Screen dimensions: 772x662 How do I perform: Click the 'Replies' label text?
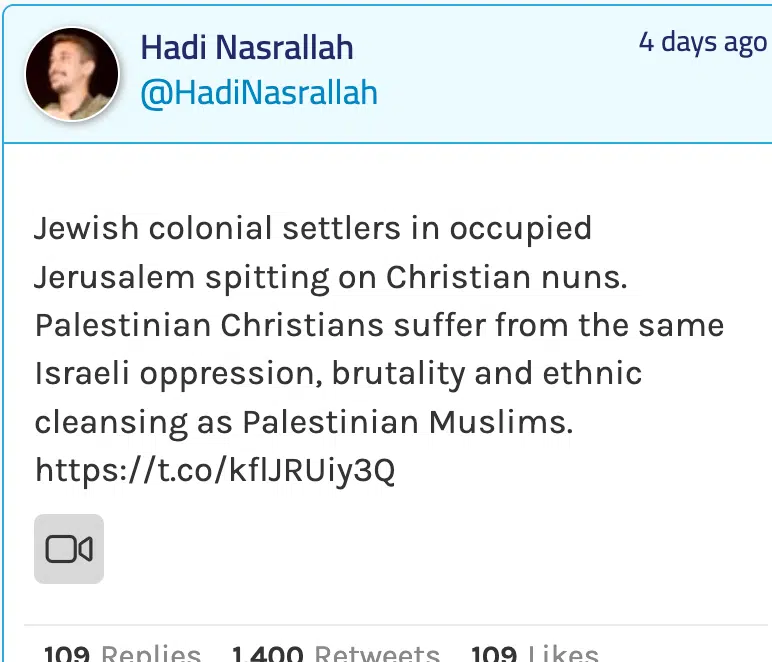point(151,654)
